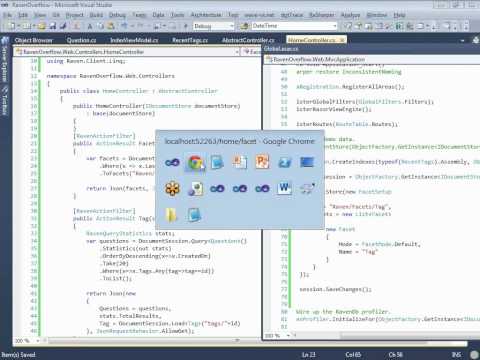Click the 'Ln 23' status bar entry

(x=308, y=355)
